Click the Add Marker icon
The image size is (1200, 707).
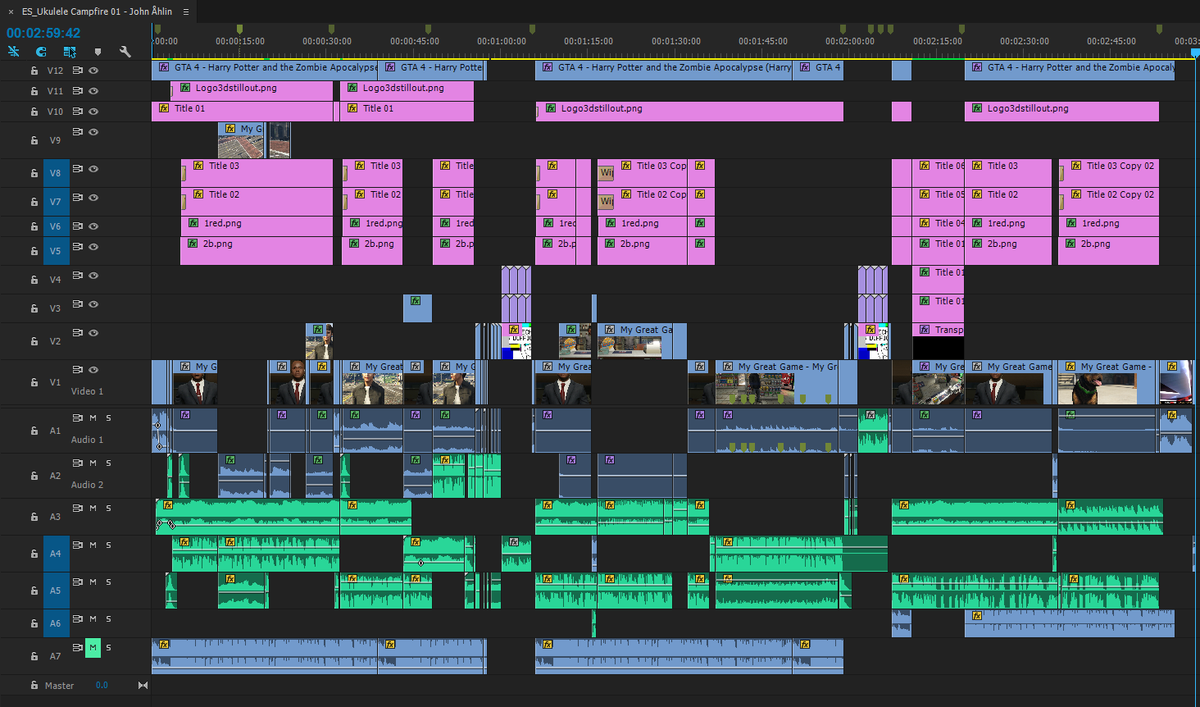point(98,51)
